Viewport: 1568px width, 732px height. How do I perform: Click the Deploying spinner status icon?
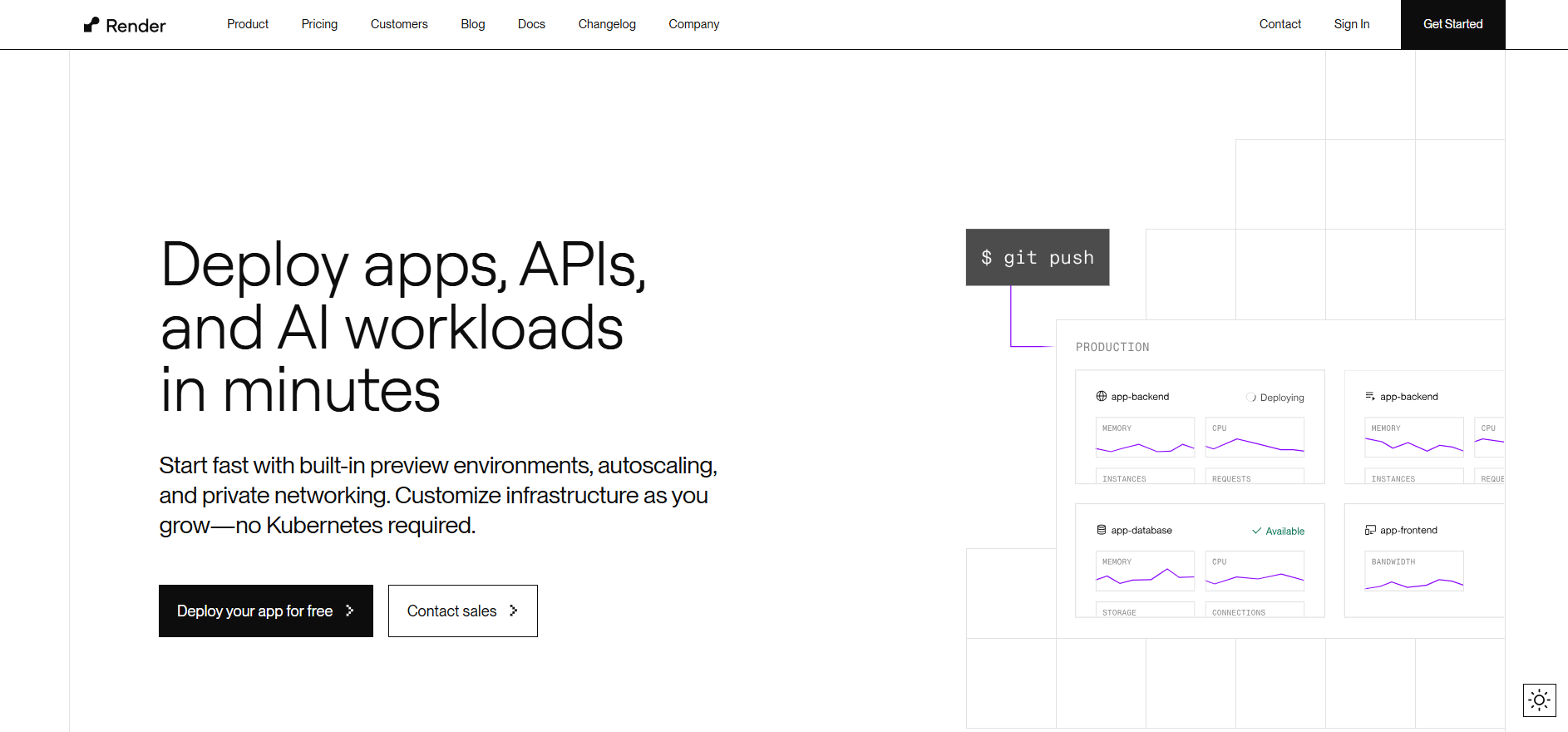pos(1251,398)
